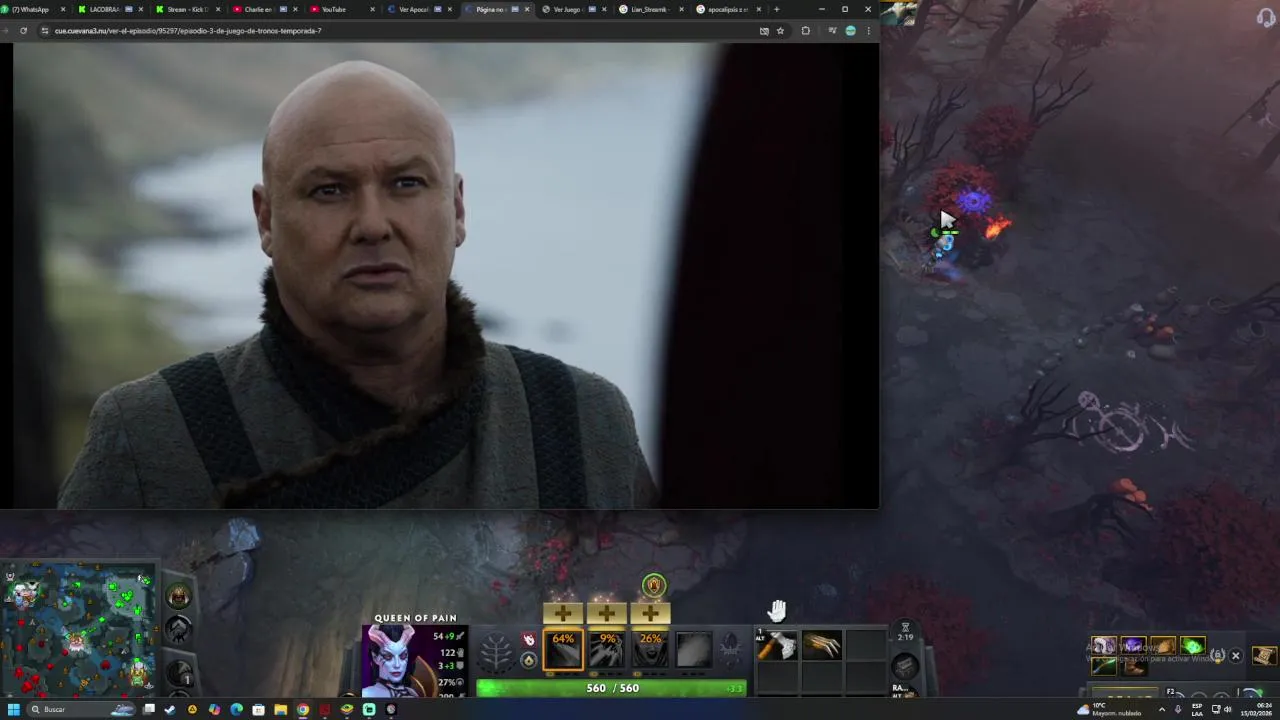Open the ESP LAA language indicator
Screen dimensions: 1280x720
[x=1197, y=709]
